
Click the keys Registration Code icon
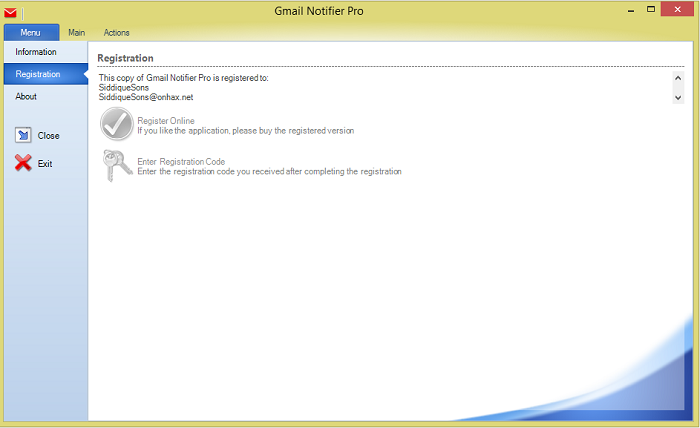pos(117,165)
